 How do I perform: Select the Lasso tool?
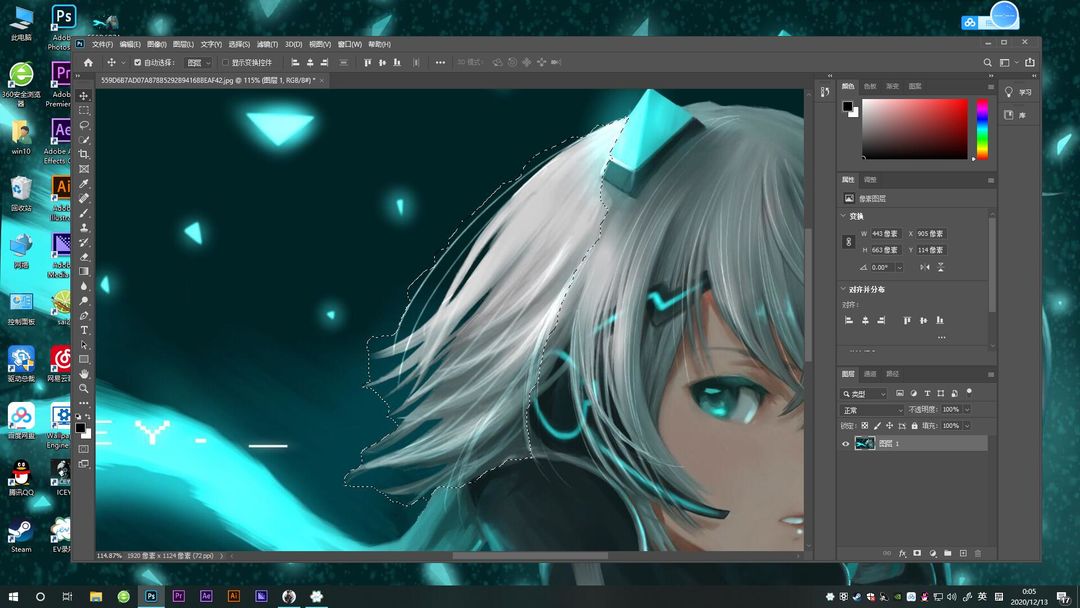tap(84, 125)
